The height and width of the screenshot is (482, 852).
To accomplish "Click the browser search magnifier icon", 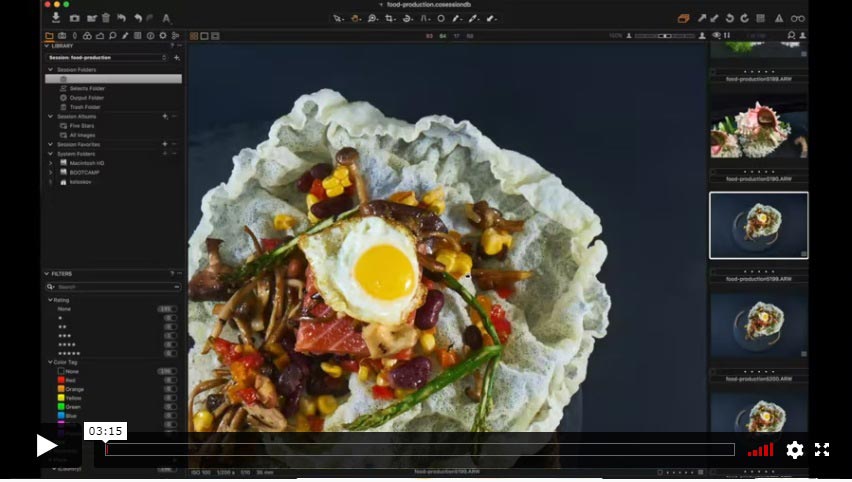I will tap(791, 35).
